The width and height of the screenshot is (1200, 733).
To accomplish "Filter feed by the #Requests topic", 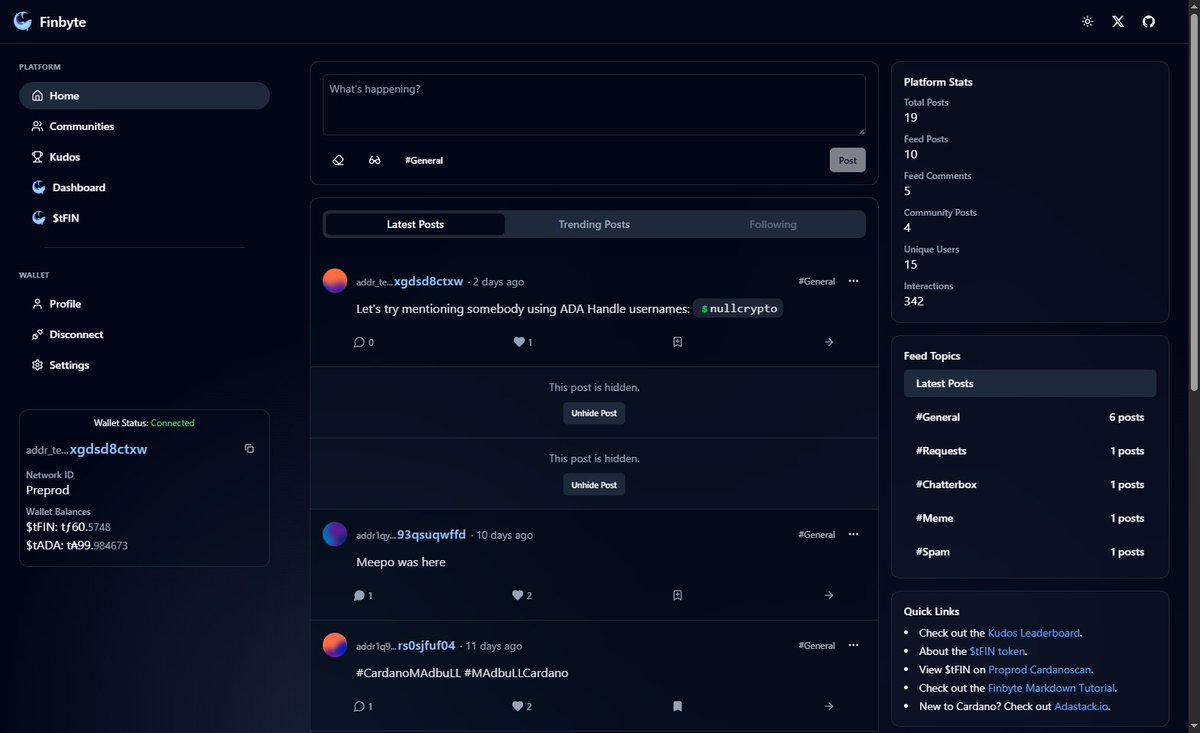I will 1030,451.
